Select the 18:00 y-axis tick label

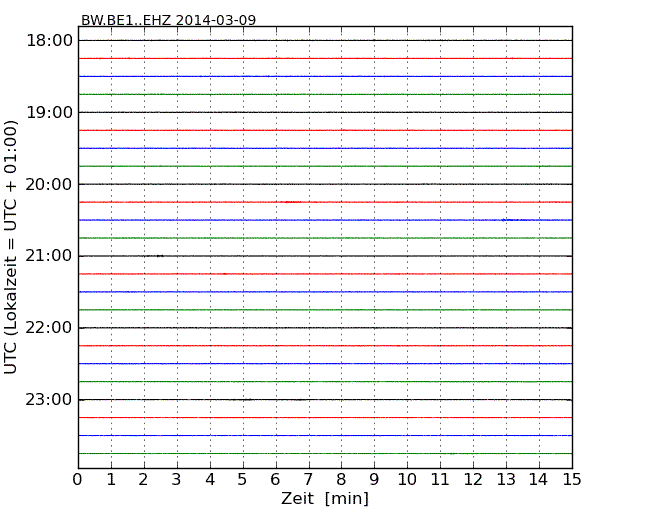coord(49,41)
